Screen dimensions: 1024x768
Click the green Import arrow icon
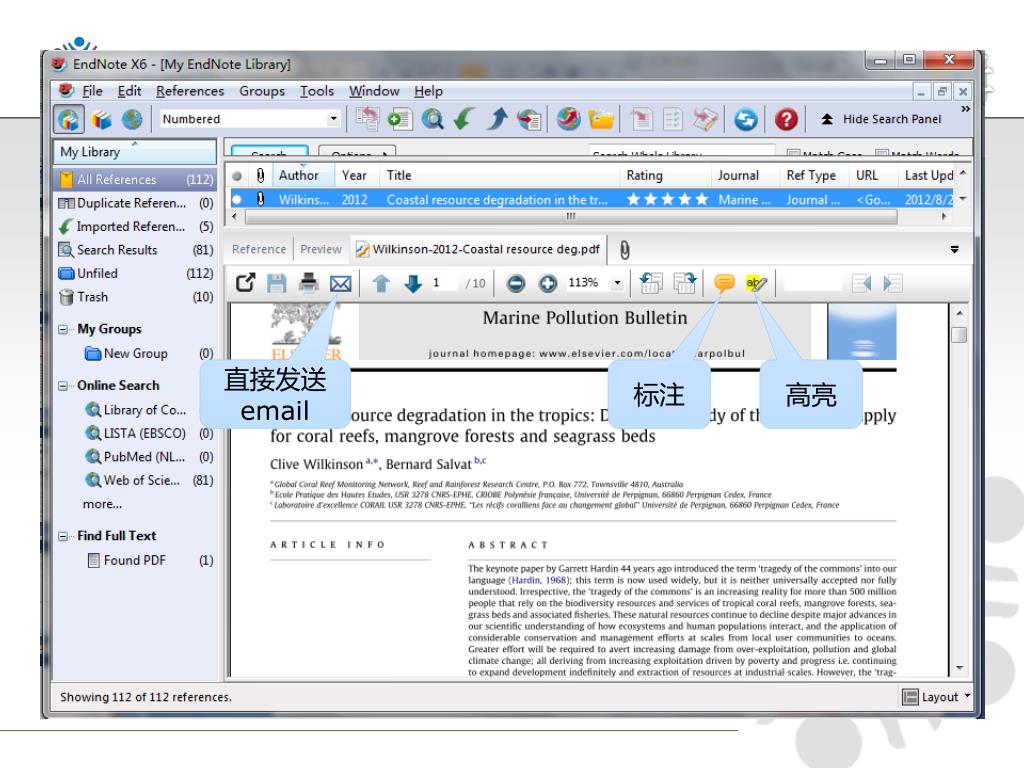(x=464, y=120)
